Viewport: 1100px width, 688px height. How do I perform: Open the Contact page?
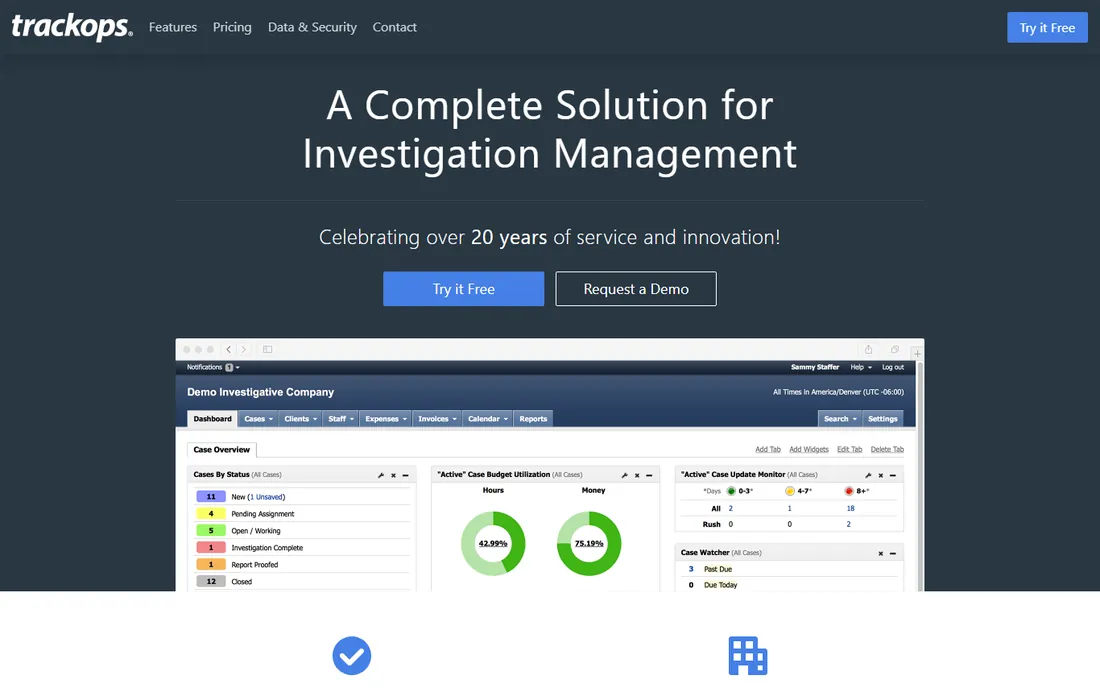point(394,27)
